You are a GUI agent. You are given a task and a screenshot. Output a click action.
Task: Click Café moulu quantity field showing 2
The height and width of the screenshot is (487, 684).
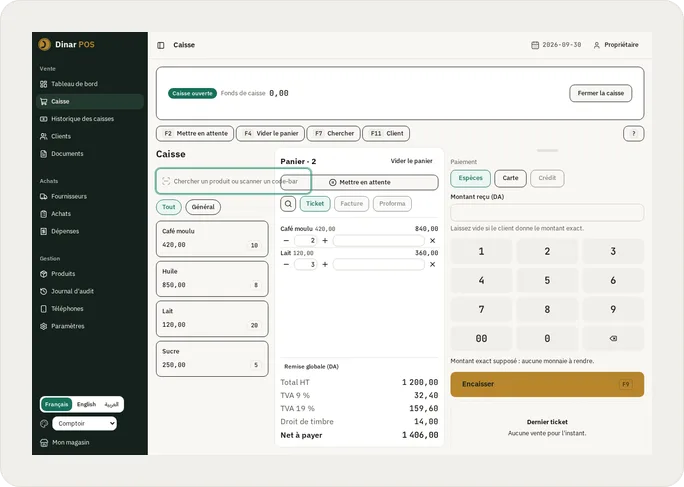(x=305, y=240)
